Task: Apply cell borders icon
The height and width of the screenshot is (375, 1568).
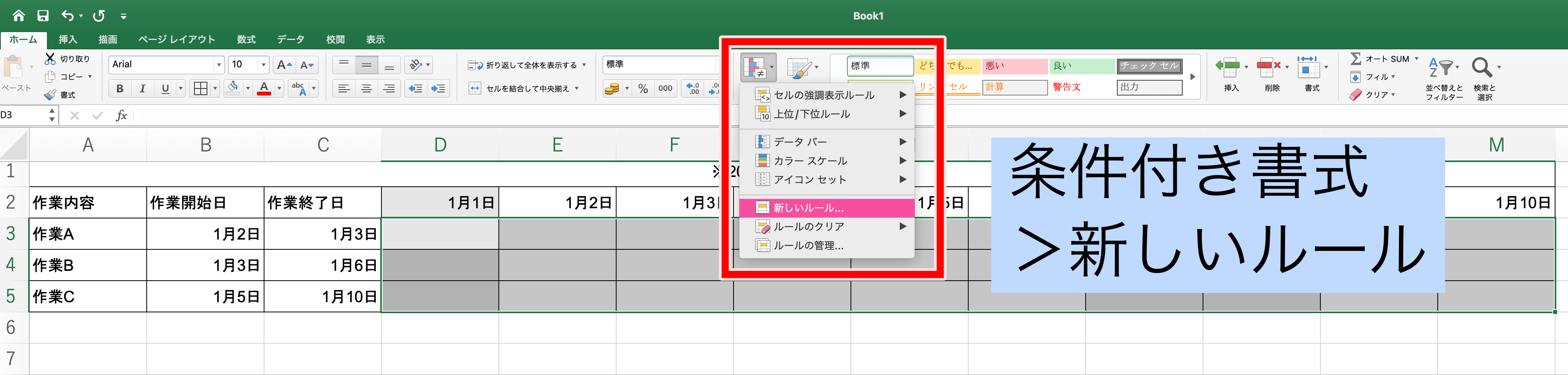Action: pyautogui.click(x=200, y=89)
